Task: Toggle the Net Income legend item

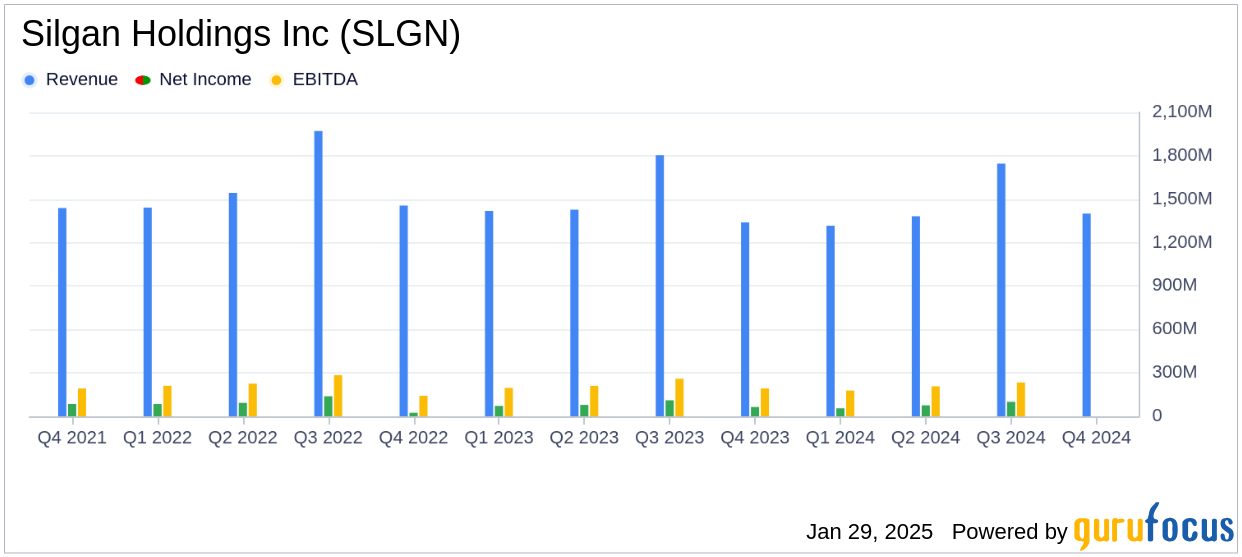Action: point(193,80)
